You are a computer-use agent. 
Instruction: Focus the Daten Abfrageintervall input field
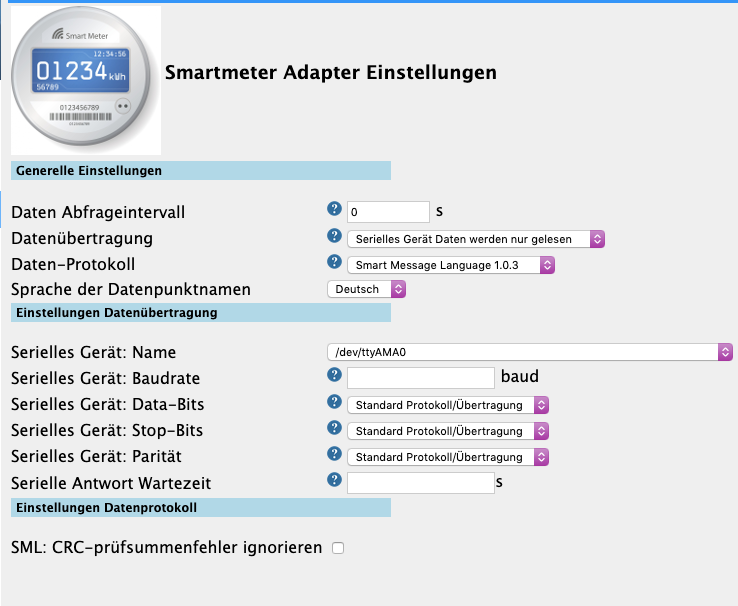point(388,212)
